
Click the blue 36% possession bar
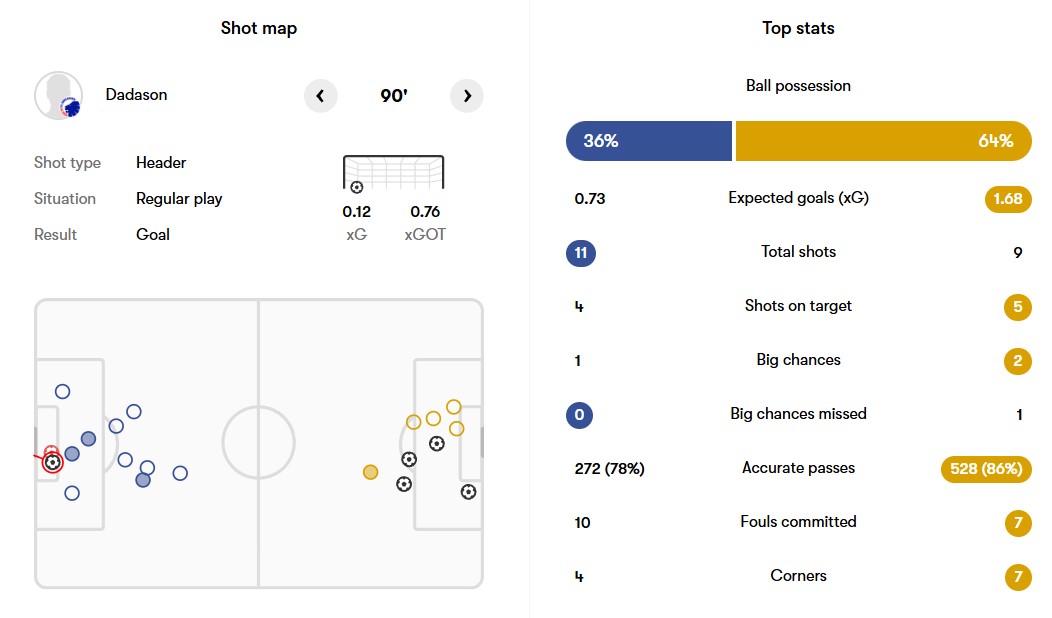[x=649, y=141]
